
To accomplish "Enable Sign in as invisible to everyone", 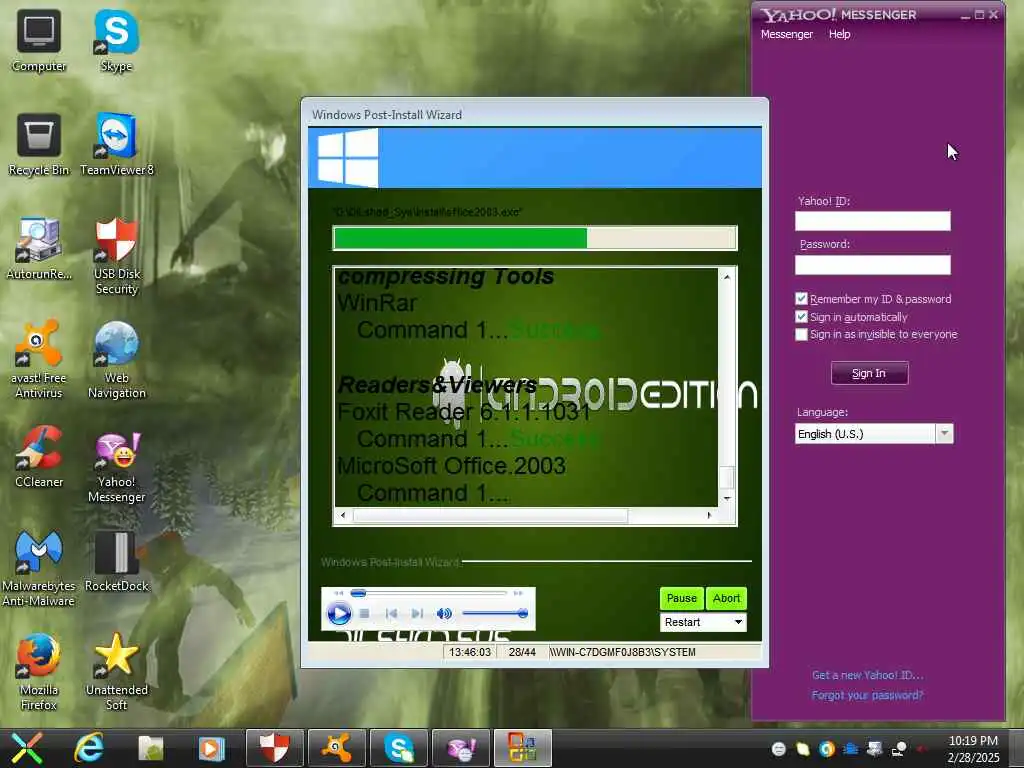I will [x=801, y=334].
